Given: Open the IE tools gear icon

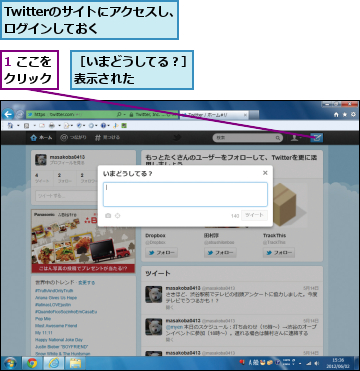Looking at the screenshot, I should pos(353,114).
